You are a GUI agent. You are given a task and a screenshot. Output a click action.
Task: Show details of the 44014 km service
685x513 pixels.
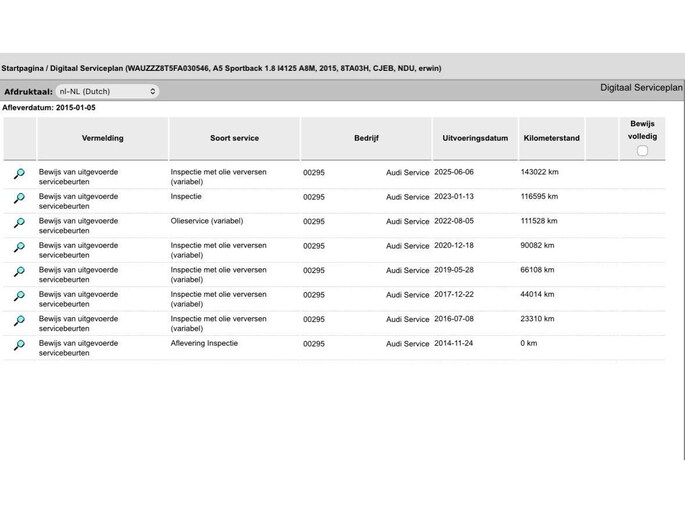coord(19,297)
